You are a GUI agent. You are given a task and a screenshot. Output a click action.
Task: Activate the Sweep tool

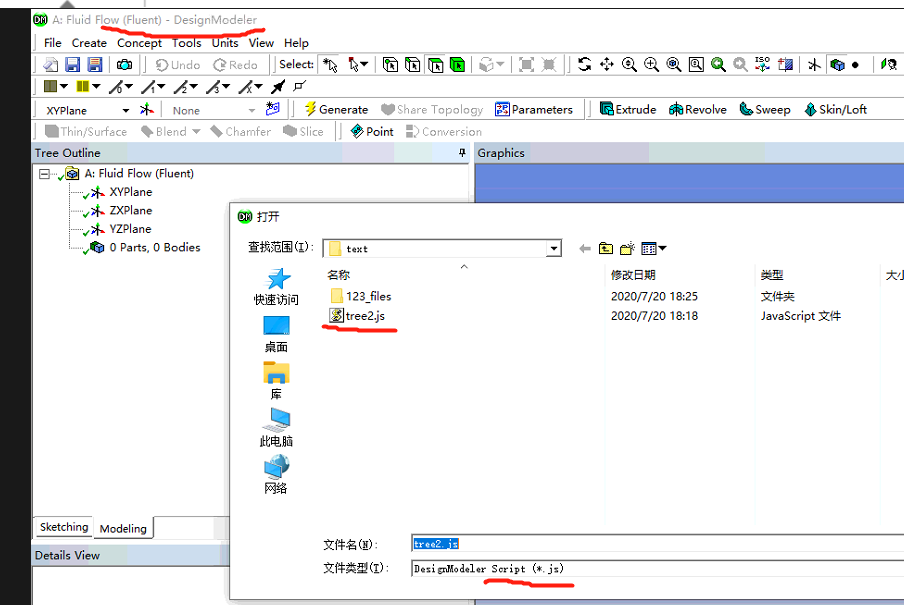point(764,109)
